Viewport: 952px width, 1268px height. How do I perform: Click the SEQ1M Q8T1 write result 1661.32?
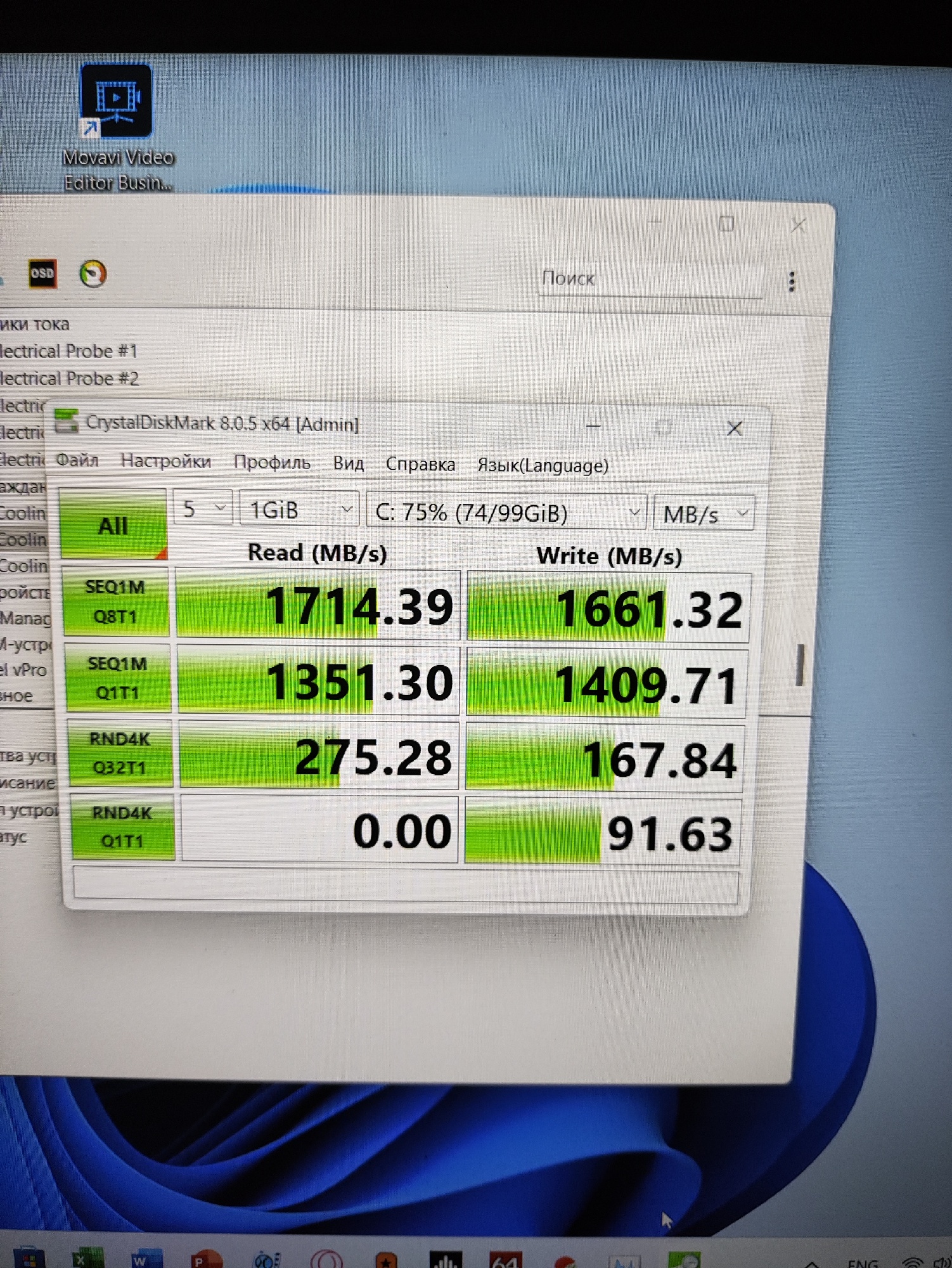608,608
